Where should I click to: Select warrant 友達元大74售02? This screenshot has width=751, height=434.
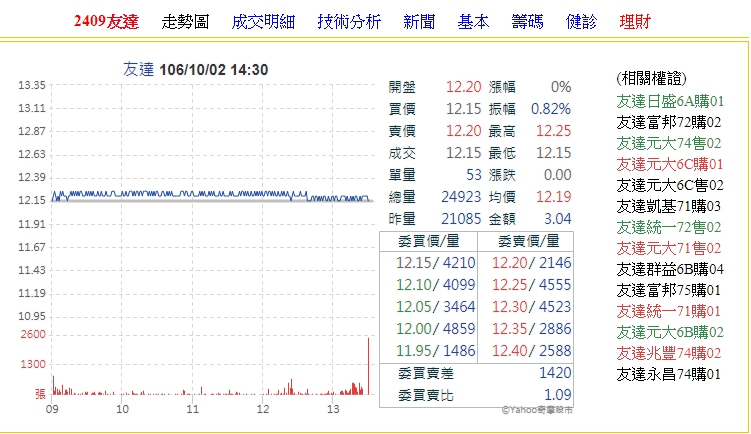pos(669,142)
